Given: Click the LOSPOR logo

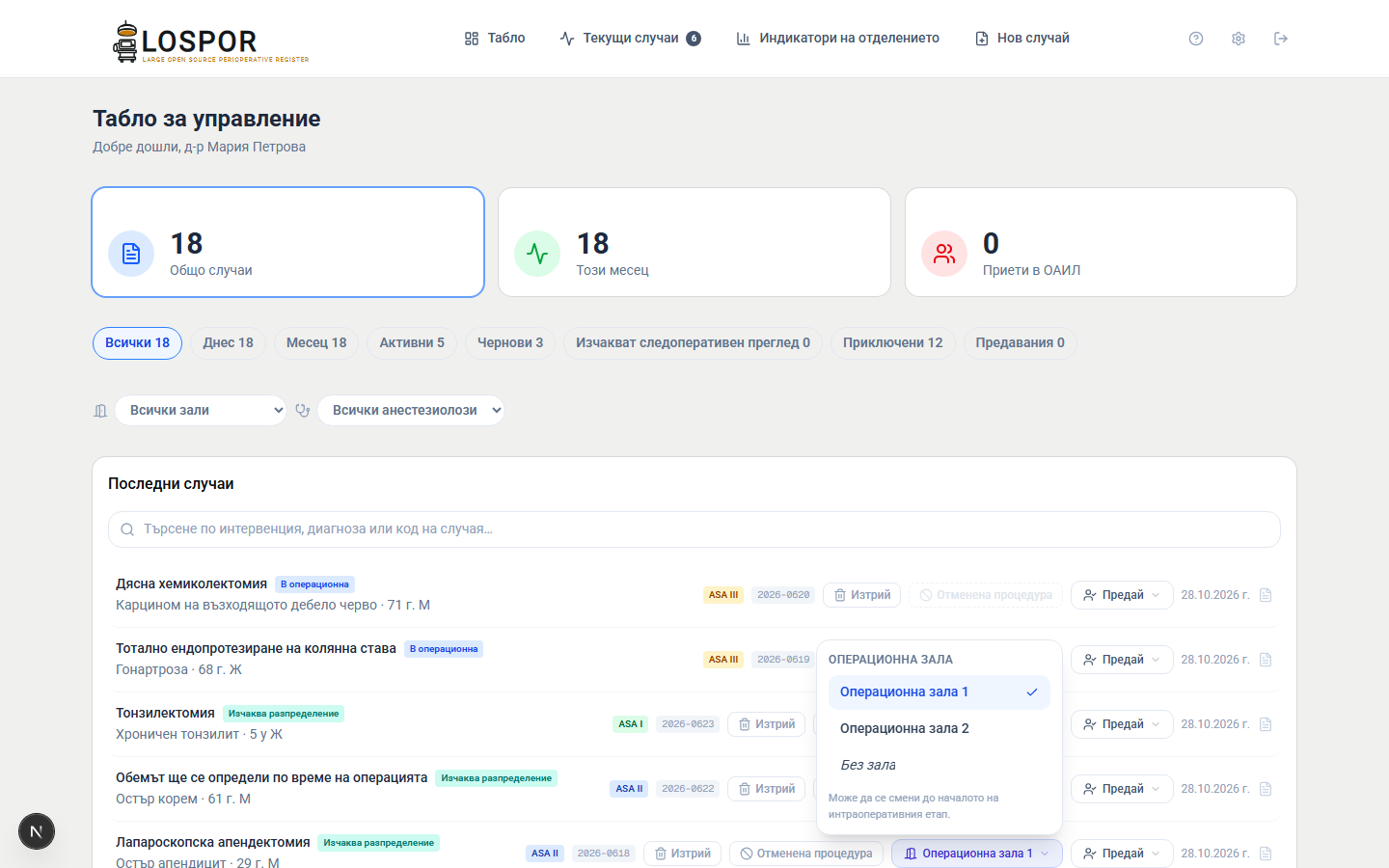Looking at the screenshot, I should (211, 41).
